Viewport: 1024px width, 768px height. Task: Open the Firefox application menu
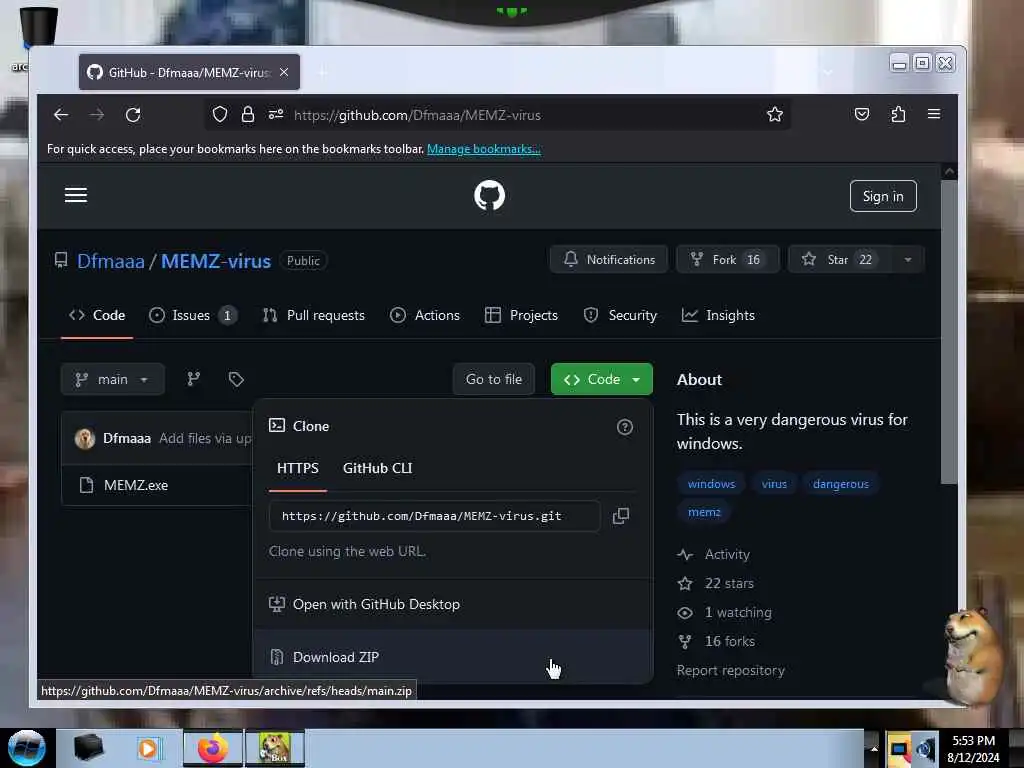(x=934, y=114)
